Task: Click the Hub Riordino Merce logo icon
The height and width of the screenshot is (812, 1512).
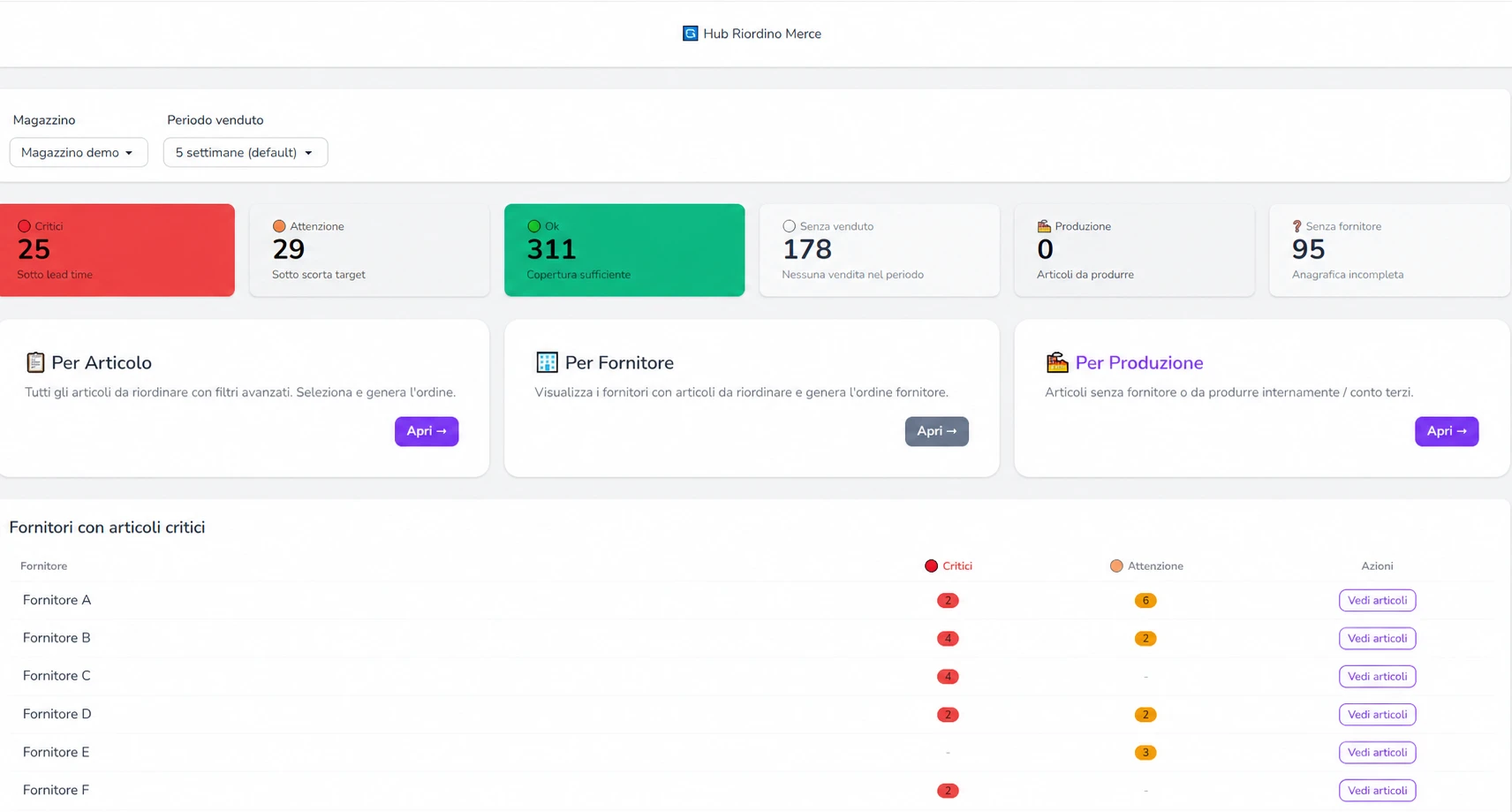Action: (690, 34)
